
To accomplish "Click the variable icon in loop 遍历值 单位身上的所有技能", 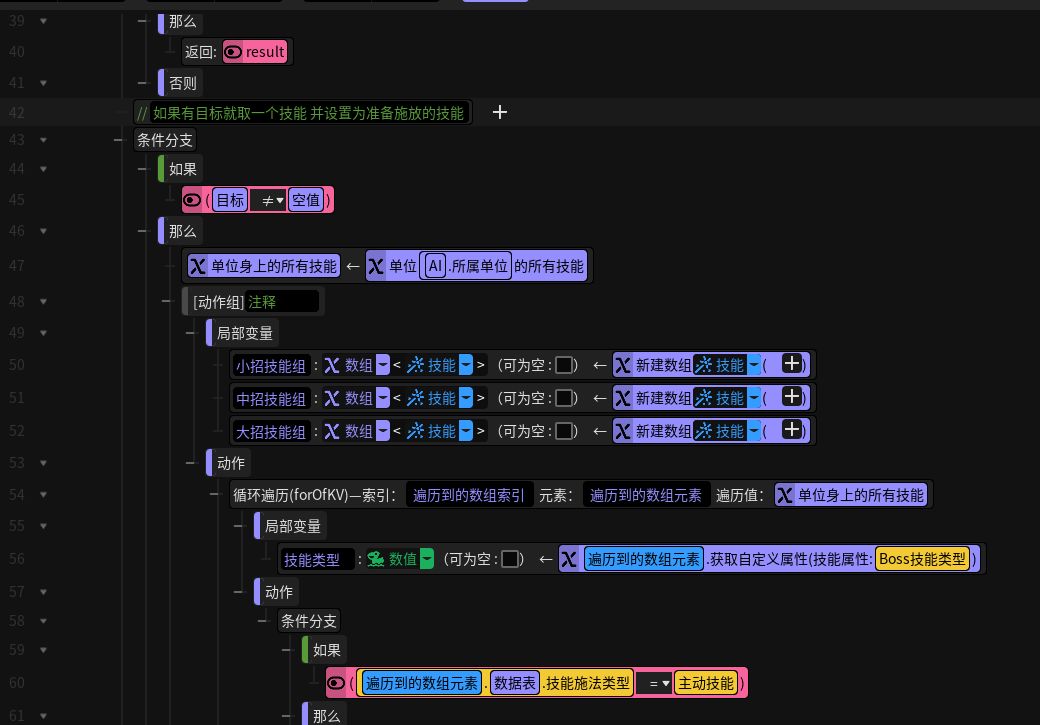I will click(x=785, y=495).
